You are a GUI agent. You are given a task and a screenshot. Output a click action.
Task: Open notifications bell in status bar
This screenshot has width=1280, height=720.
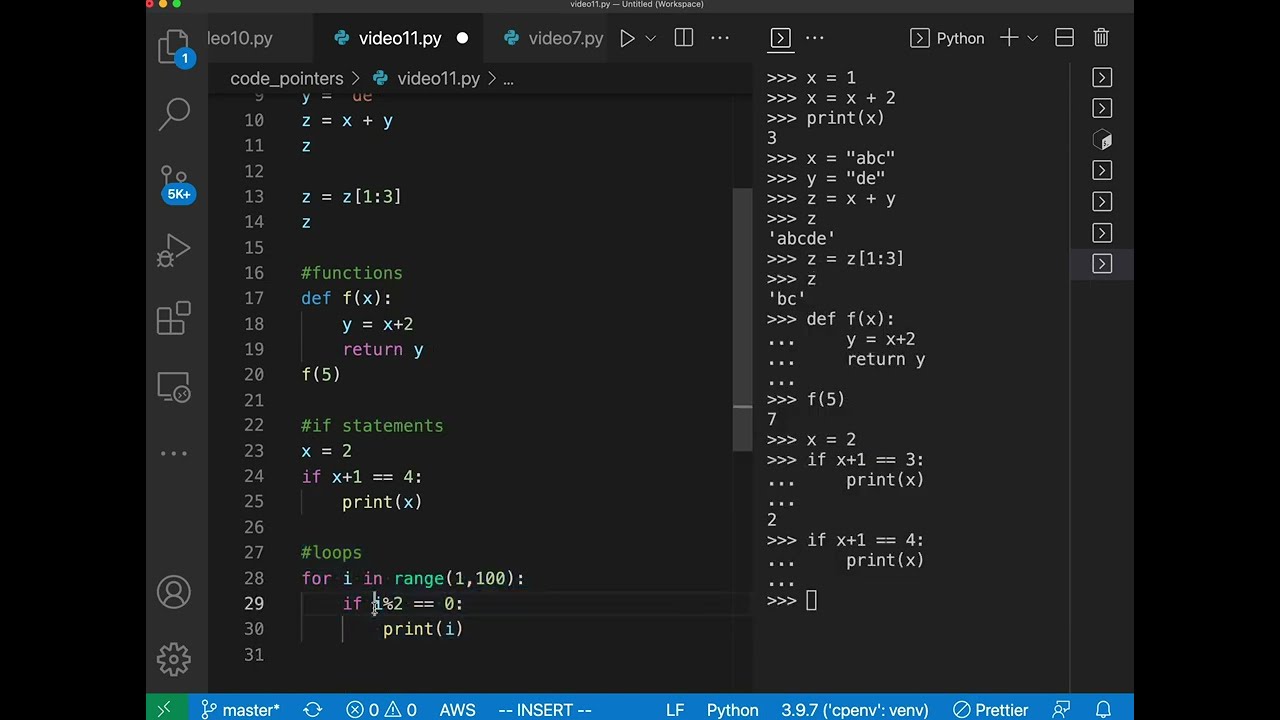[1104, 709]
